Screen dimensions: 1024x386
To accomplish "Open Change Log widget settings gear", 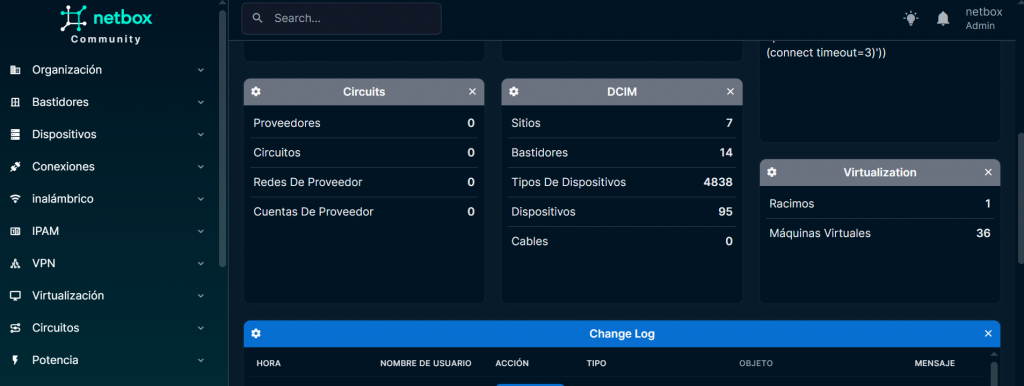I will click(x=256, y=334).
